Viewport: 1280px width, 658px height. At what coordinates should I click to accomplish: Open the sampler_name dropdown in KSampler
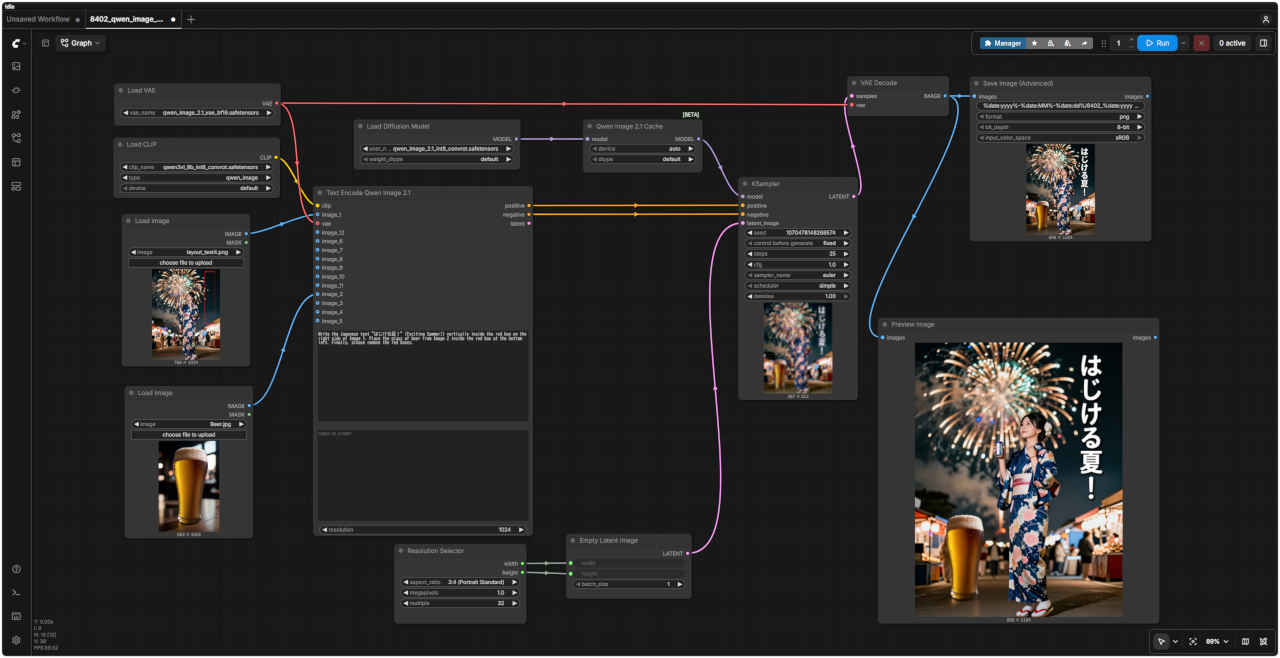(x=799, y=274)
